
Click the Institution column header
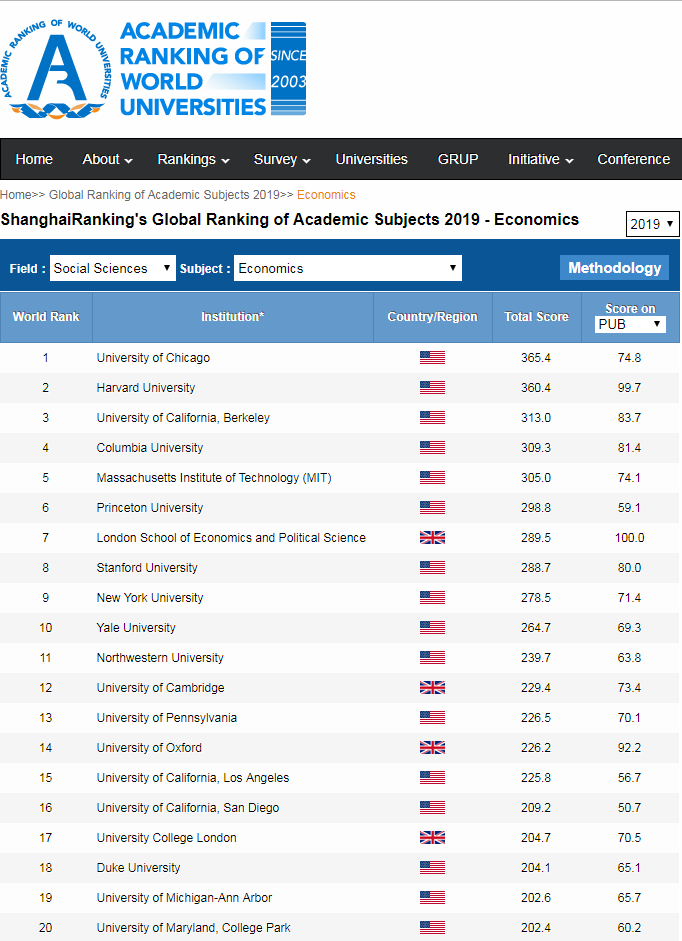[x=232, y=317]
